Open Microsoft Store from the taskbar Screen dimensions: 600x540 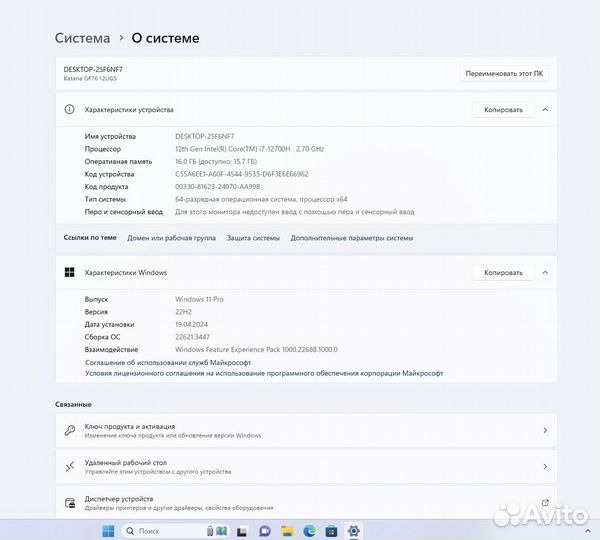[x=331, y=531]
